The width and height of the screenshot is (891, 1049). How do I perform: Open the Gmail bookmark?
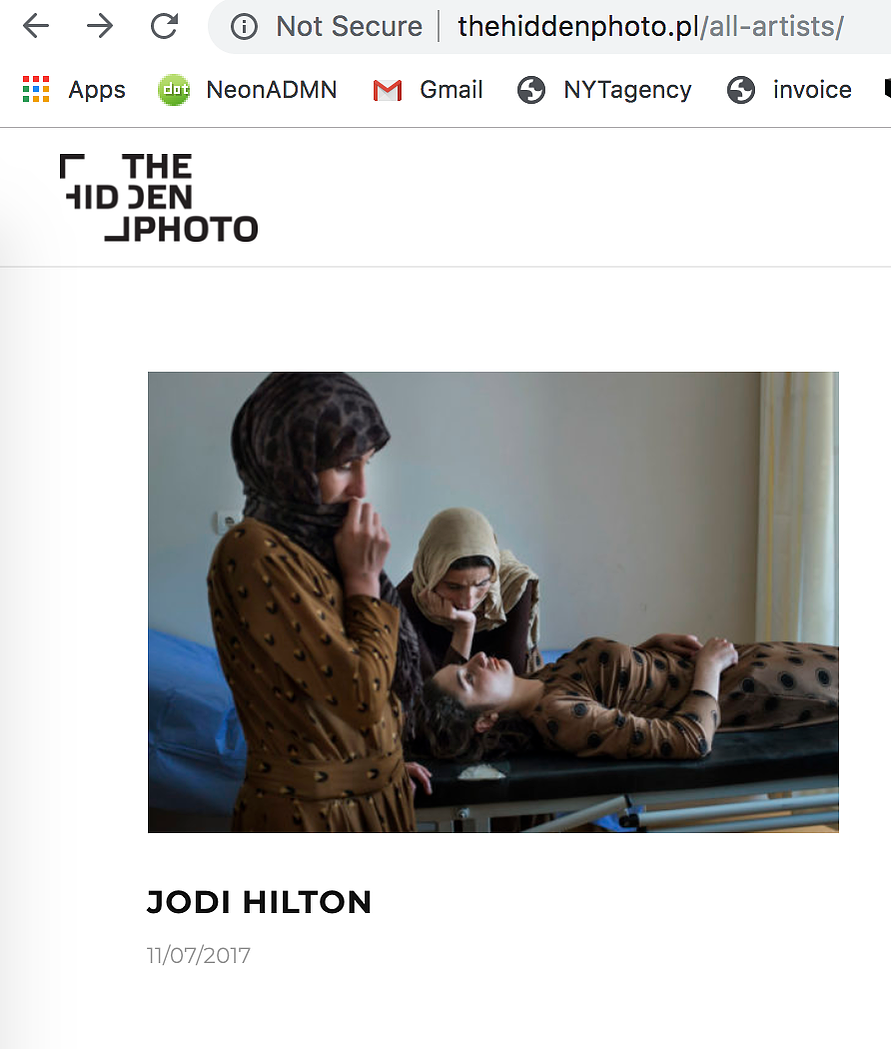(x=452, y=90)
